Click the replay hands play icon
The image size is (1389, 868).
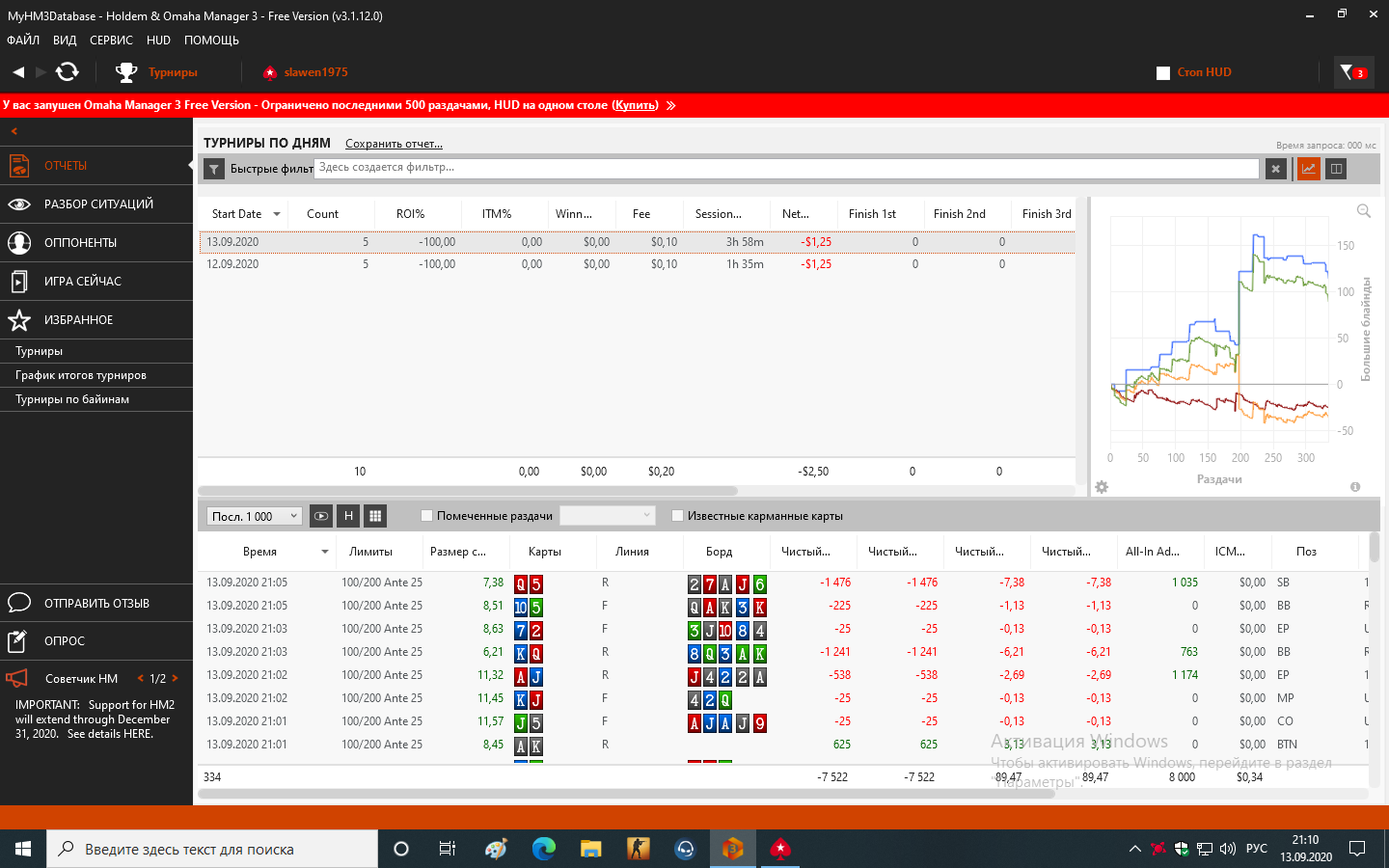(321, 516)
